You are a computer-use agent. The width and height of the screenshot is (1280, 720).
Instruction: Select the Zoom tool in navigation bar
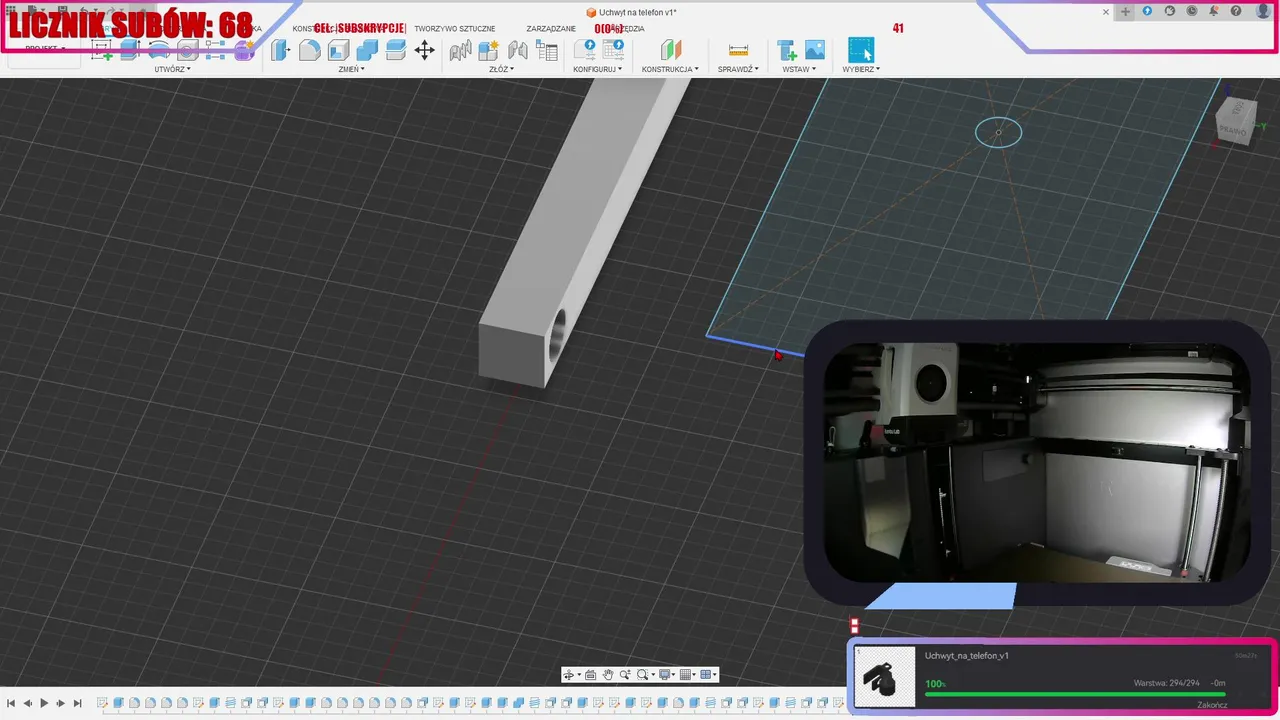pos(625,675)
